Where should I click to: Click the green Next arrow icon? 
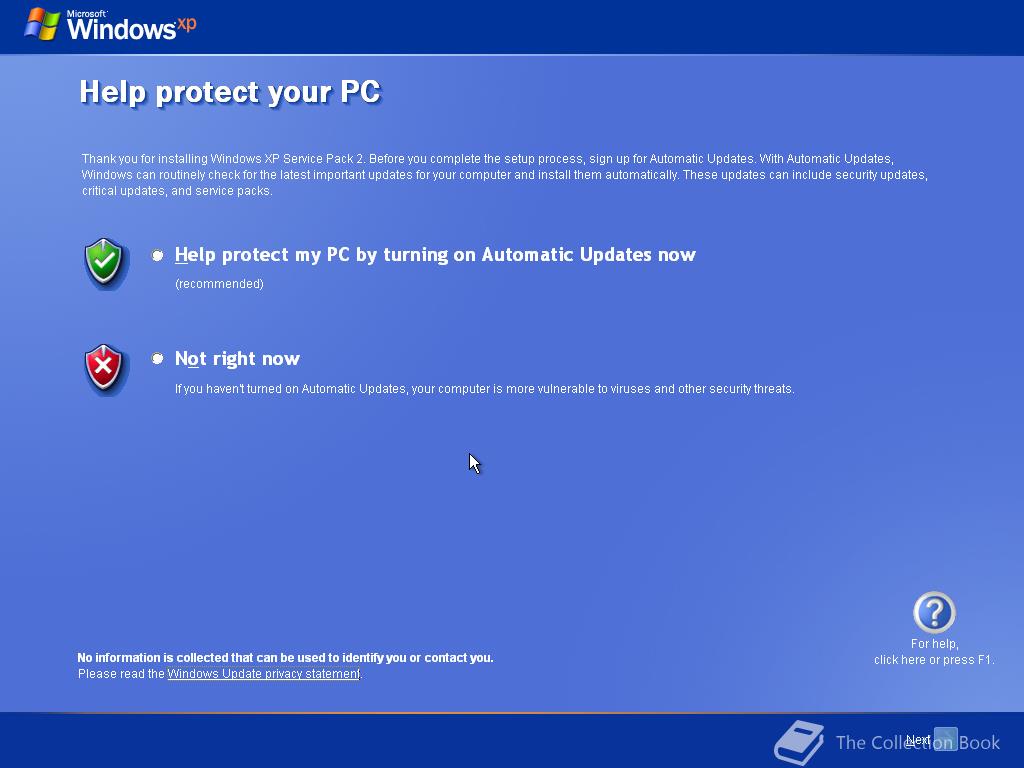click(x=945, y=740)
